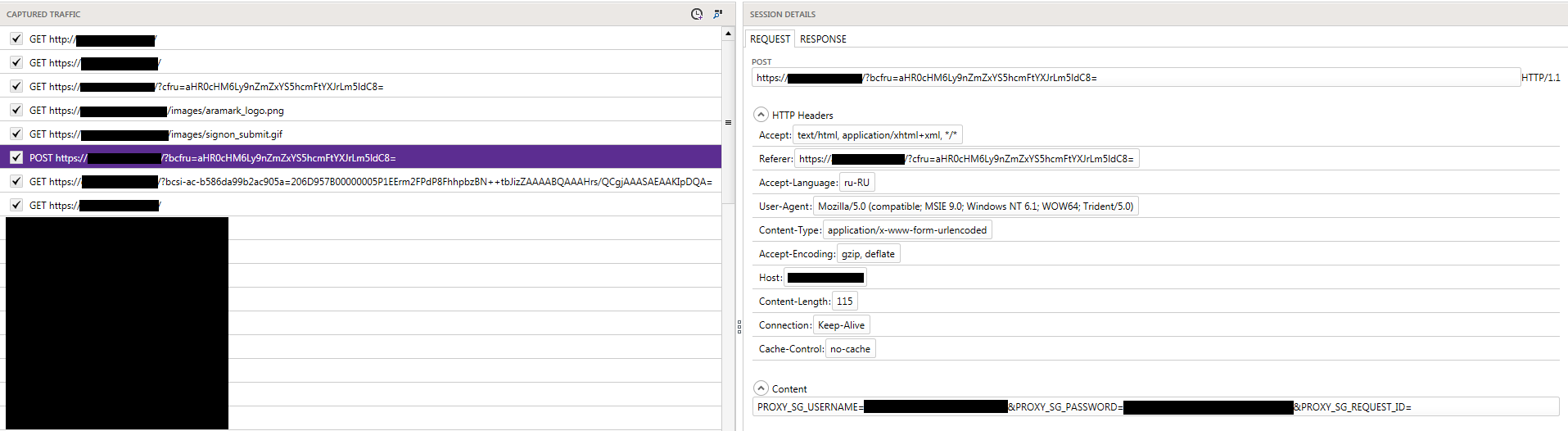Uncheck the aramark_logo.png request checkbox

[16, 110]
